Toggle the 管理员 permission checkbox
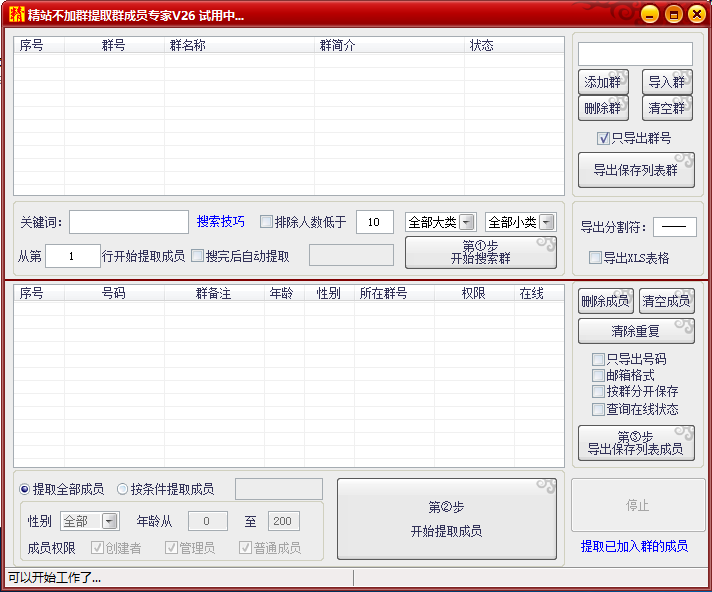This screenshot has width=712, height=592. pyautogui.click(x=171, y=548)
